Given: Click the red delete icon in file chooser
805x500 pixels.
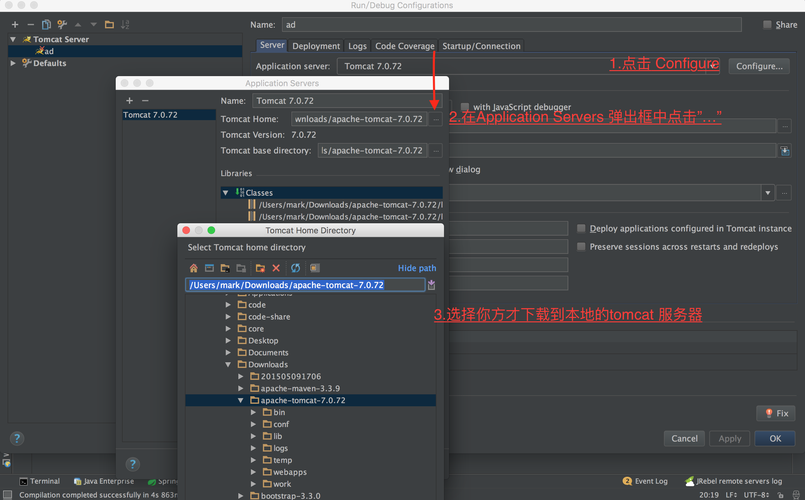Looking at the screenshot, I should pyautogui.click(x=276, y=268).
